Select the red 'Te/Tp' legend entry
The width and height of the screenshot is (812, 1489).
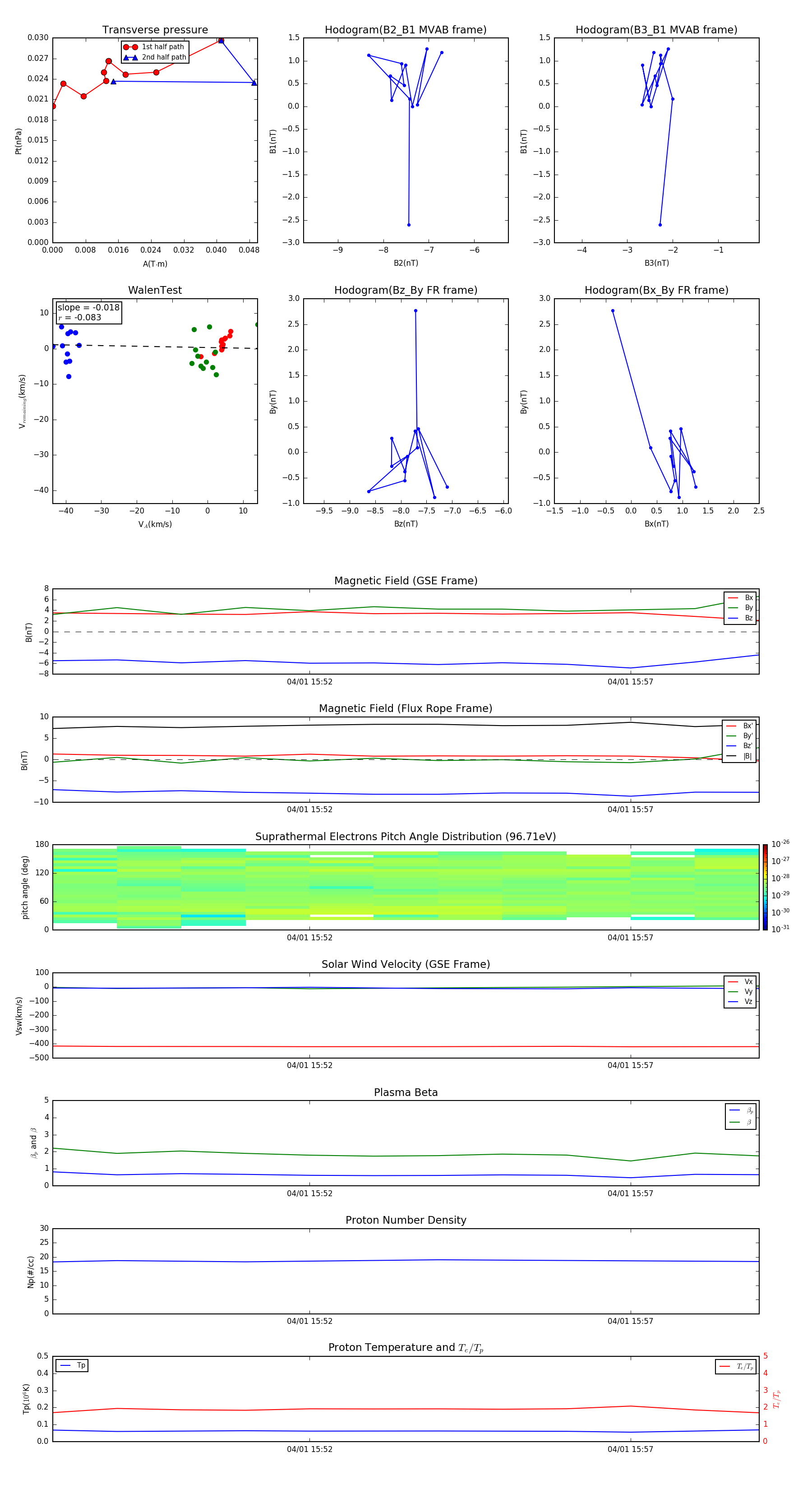point(736,1367)
